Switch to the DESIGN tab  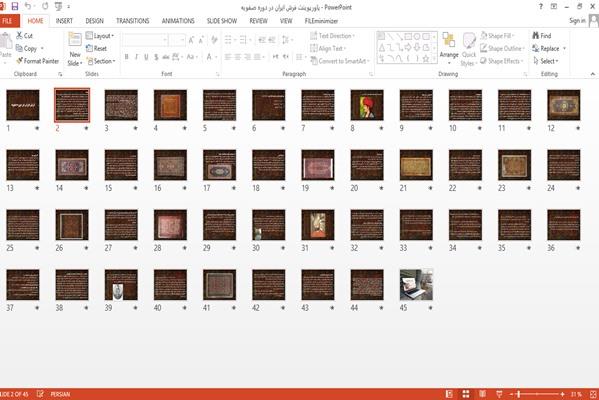pos(94,21)
